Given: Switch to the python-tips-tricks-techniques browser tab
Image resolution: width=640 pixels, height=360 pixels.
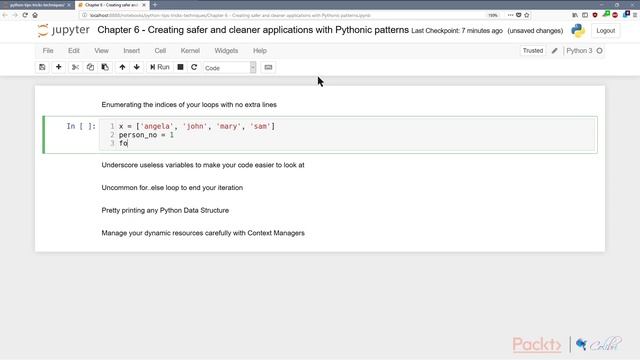Looking at the screenshot, I should (x=37, y=5).
